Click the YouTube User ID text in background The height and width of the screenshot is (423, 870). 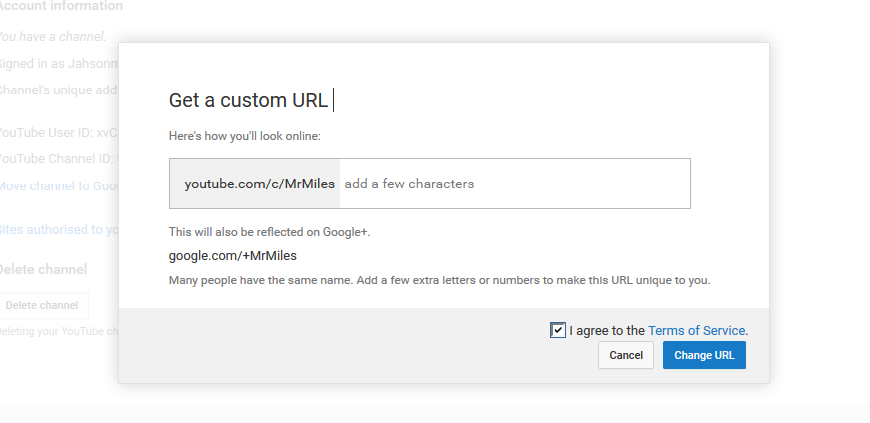pyautogui.click(x=59, y=133)
